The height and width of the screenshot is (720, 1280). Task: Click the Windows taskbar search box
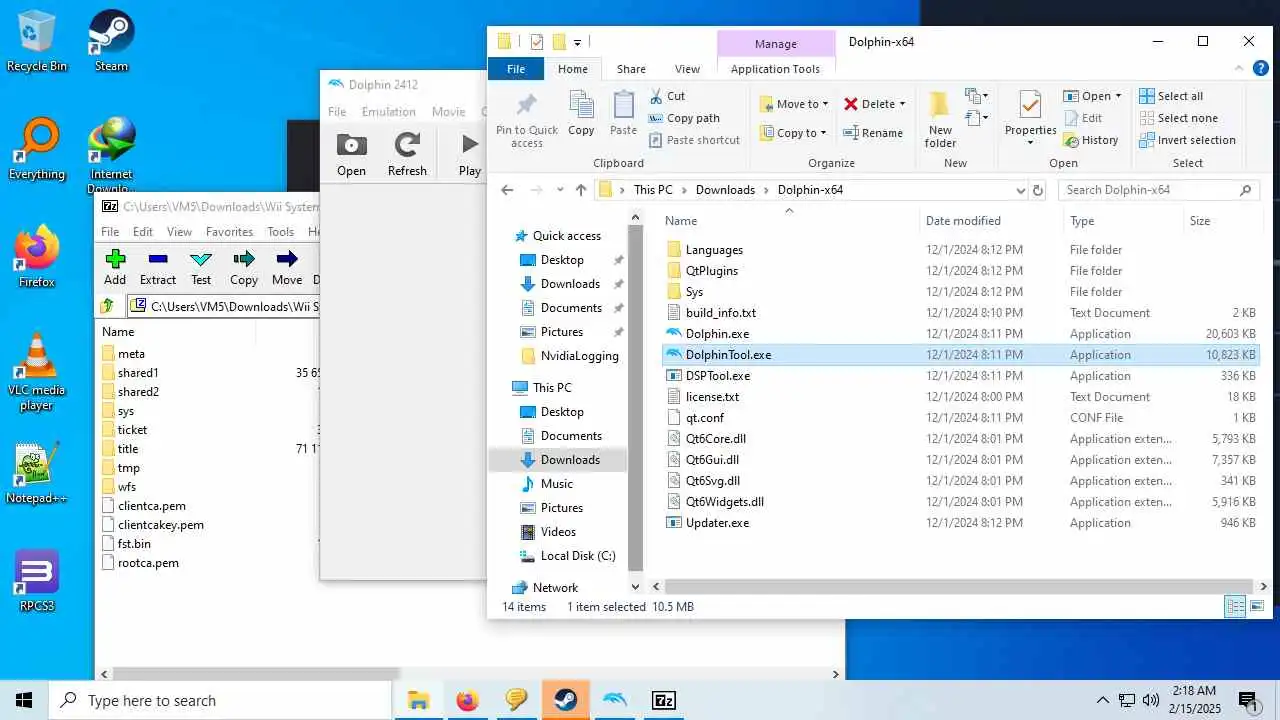[x=219, y=700]
